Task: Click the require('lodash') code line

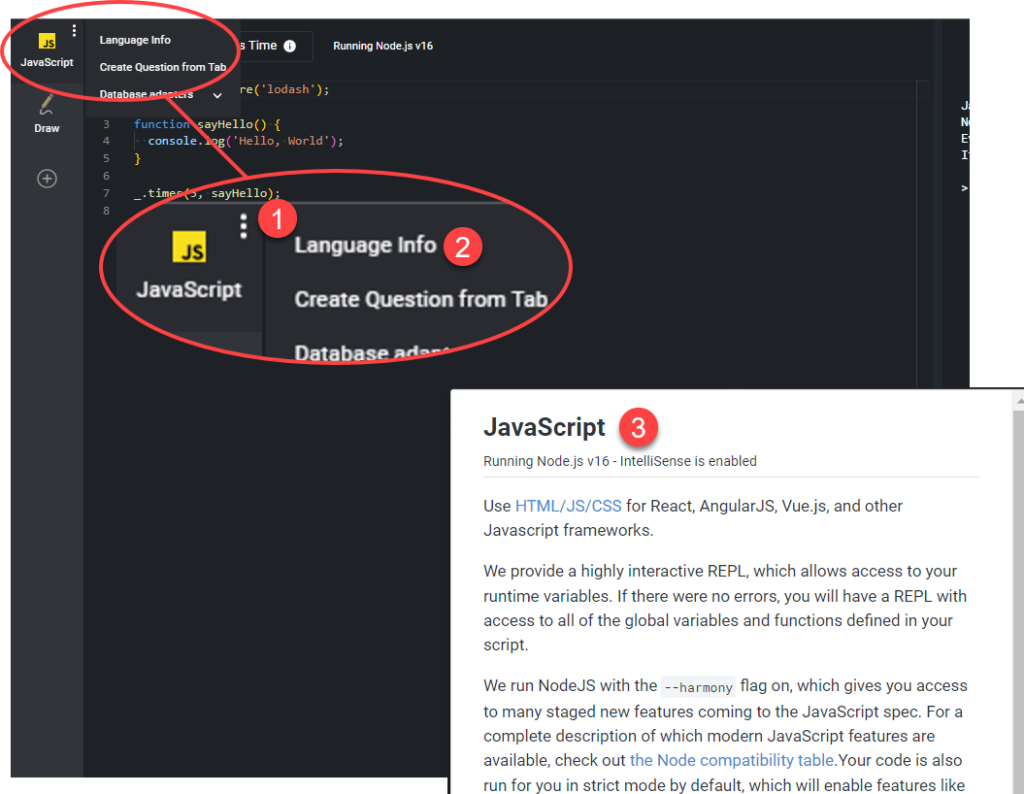Action: click(x=284, y=89)
